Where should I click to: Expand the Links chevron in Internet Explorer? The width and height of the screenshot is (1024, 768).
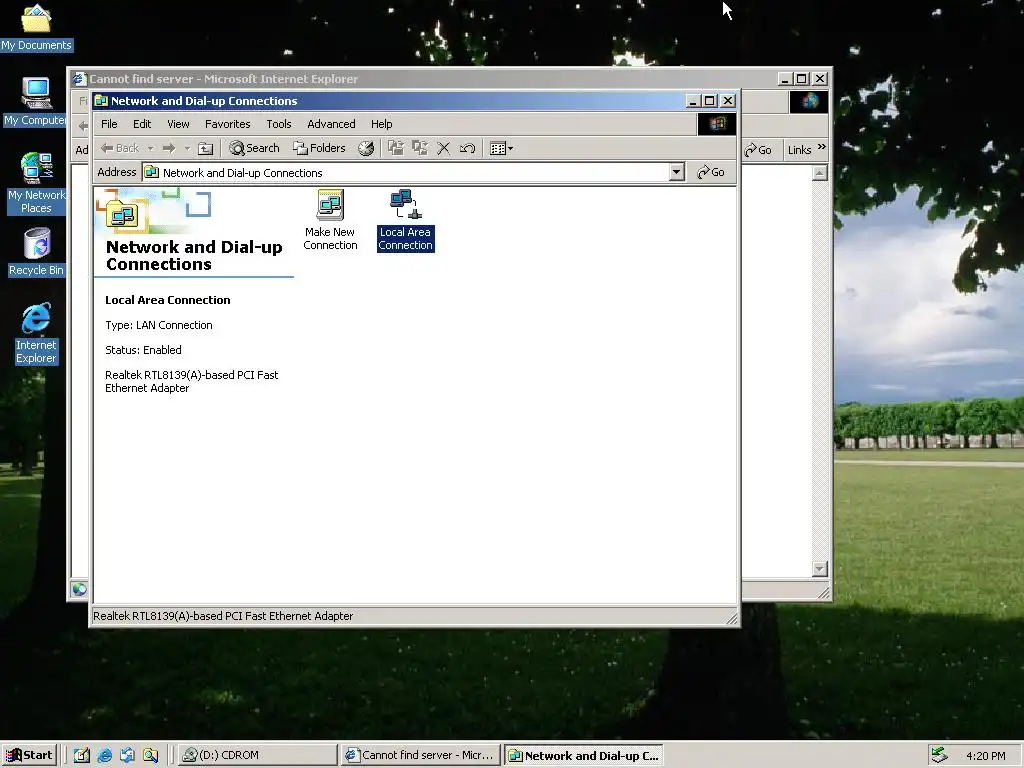click(822, 148)
